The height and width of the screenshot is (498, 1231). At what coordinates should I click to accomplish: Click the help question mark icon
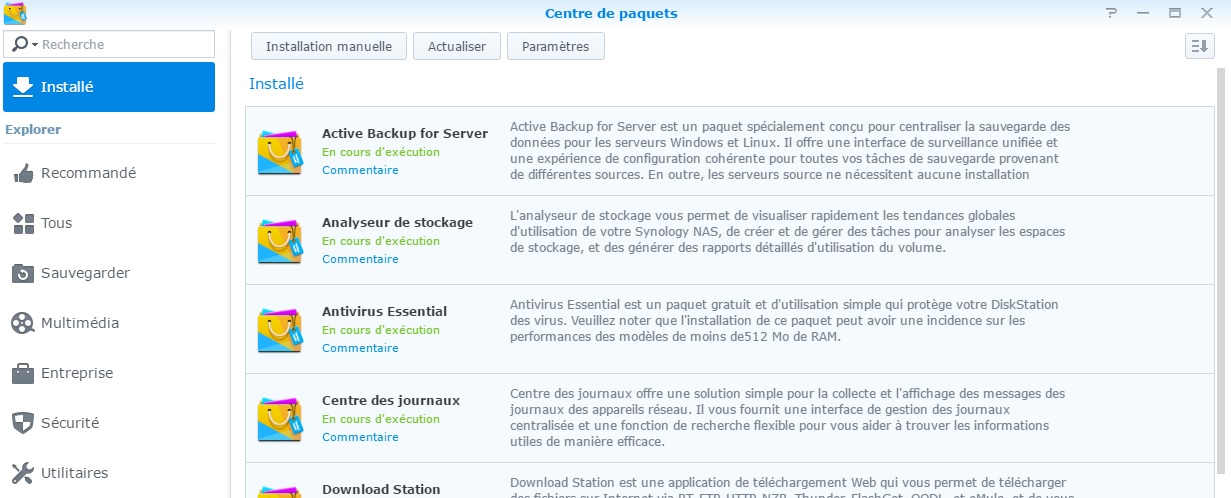coord(1111,13)
